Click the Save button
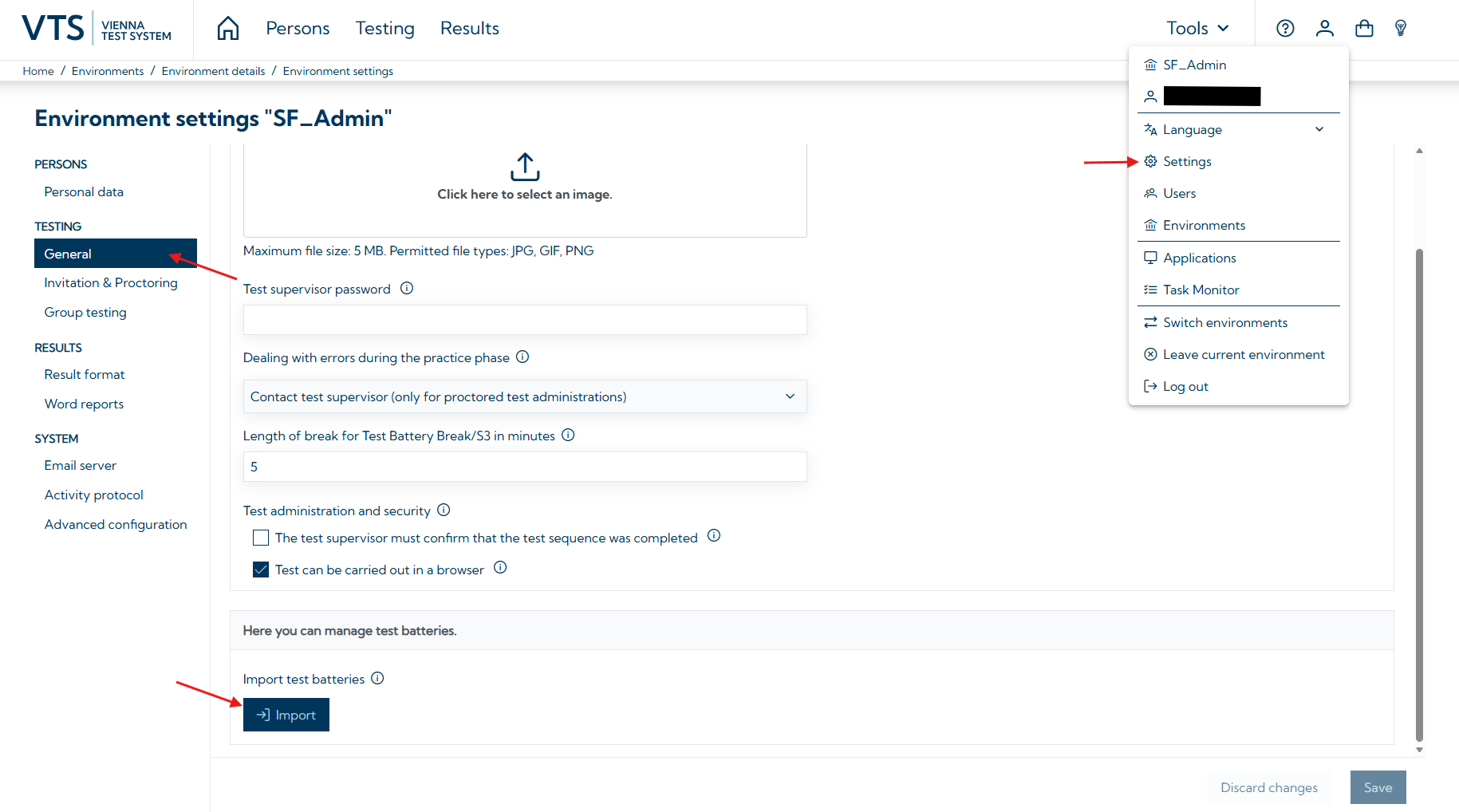The width and height of the screenshot is (1459, 812). (x=1378, y=787)
